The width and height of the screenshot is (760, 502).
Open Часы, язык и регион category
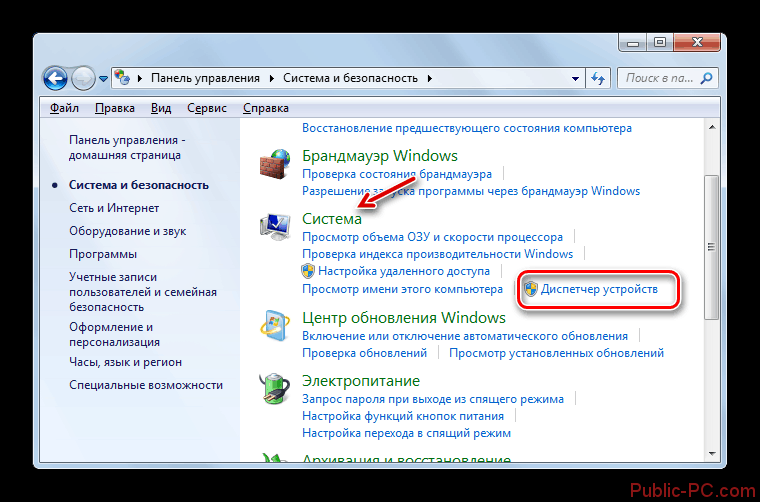[x=125, y=362]
